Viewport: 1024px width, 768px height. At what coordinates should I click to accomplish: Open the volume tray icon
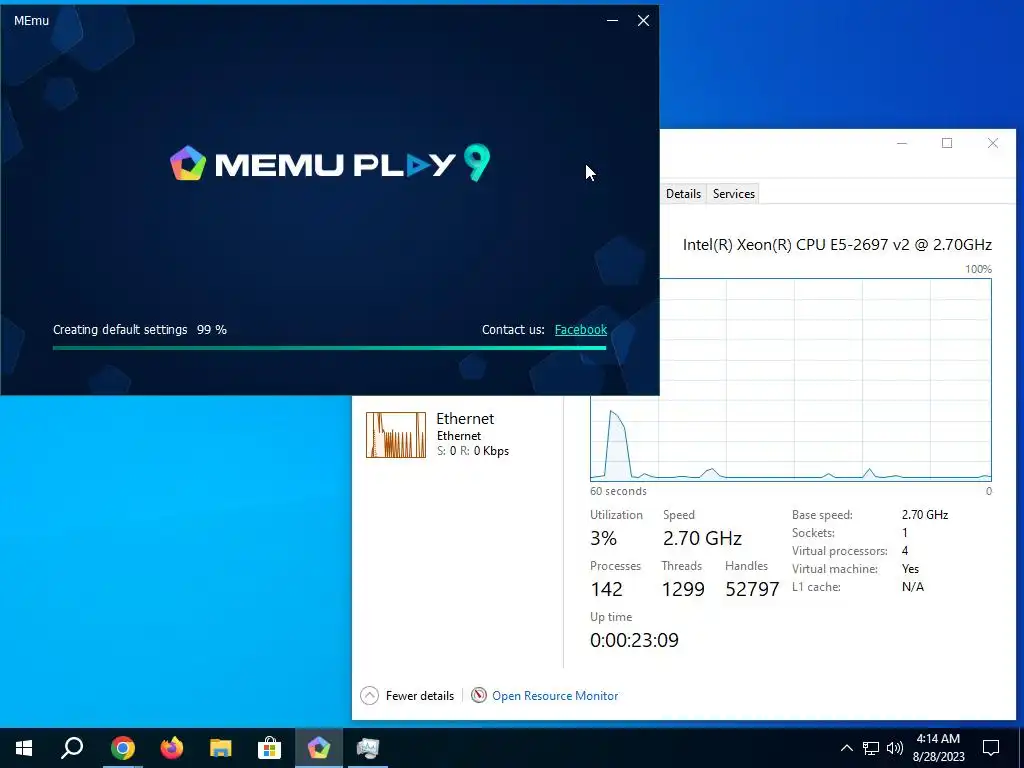coord(895,748)
